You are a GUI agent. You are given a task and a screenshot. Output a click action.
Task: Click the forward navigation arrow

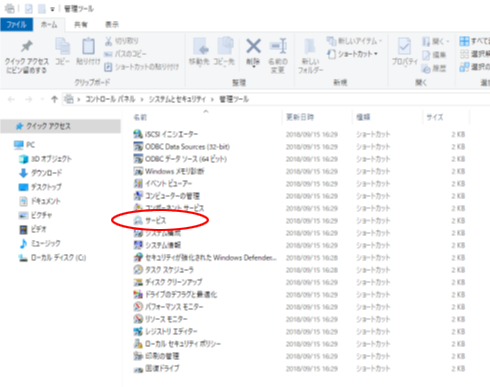pos(29,99)
